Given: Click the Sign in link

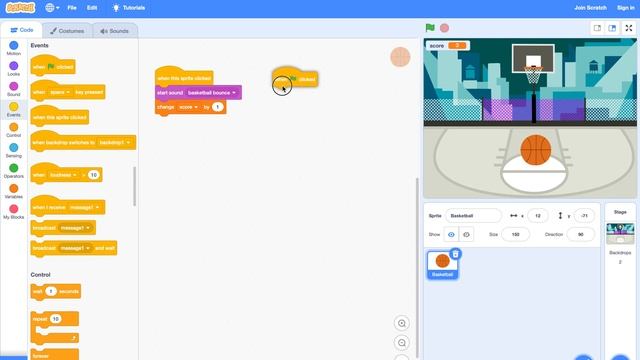Looking at the screenshot, I should pos(626,8).
